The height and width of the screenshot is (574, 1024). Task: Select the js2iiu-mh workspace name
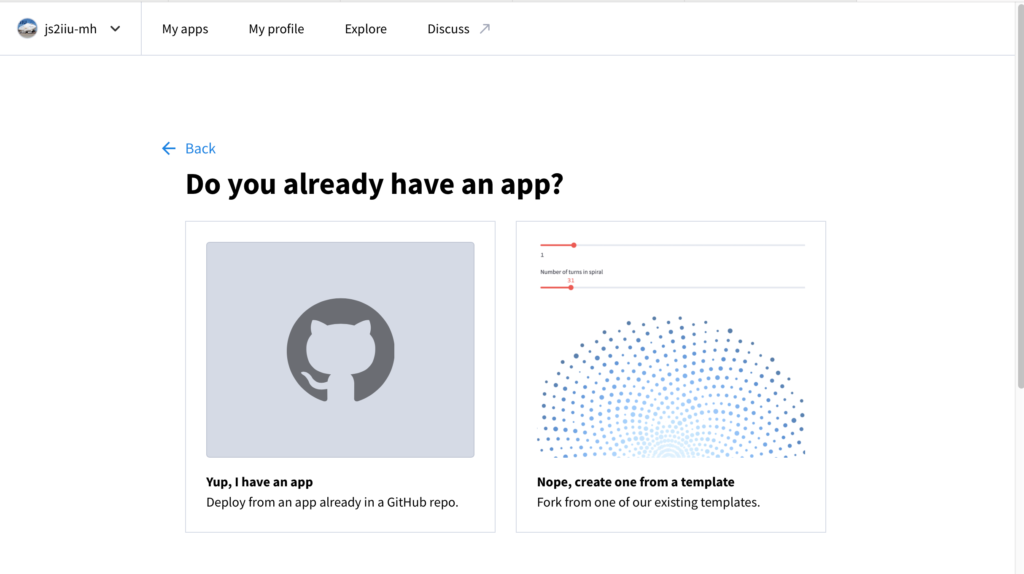click(71, 29)
